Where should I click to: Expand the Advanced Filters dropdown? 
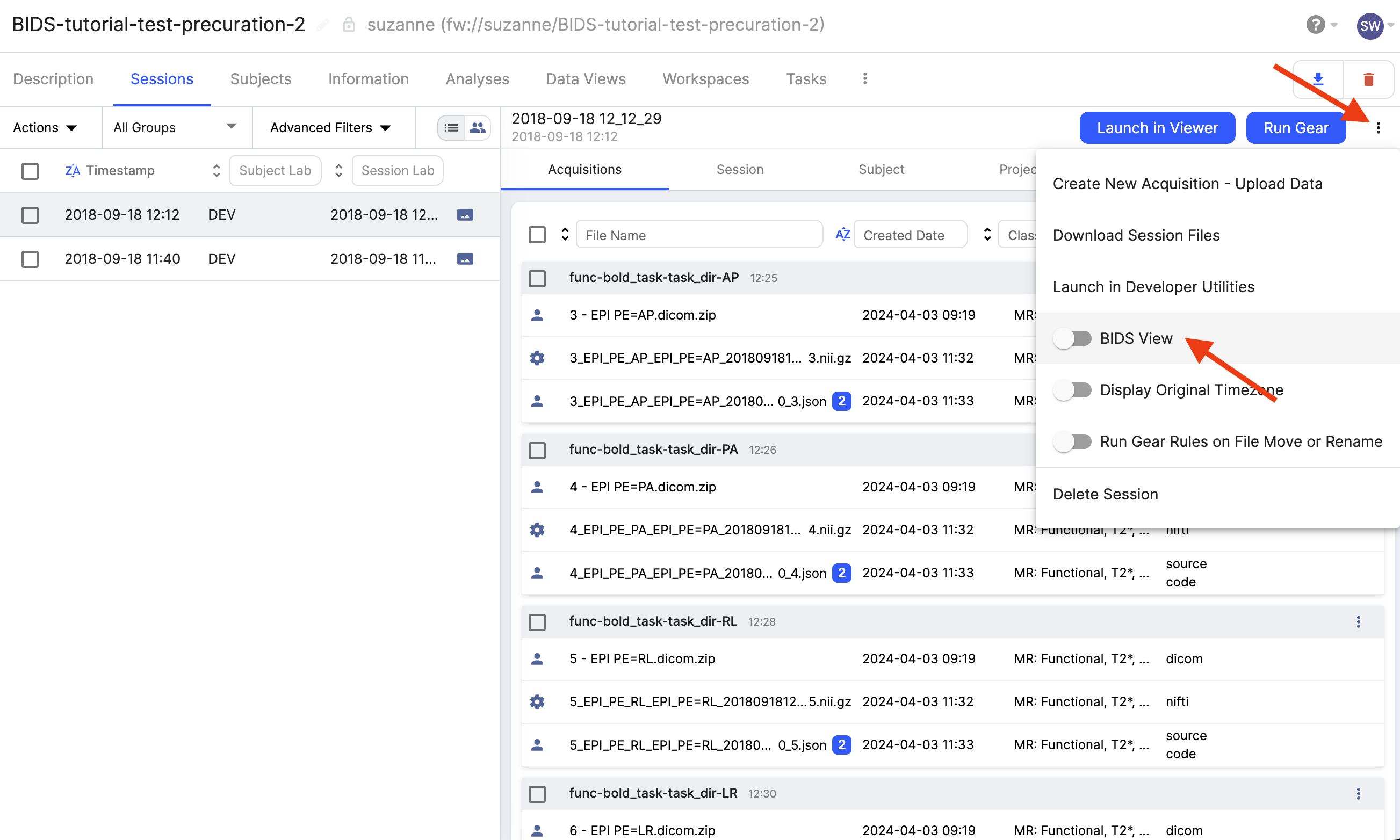coord(330,128)
